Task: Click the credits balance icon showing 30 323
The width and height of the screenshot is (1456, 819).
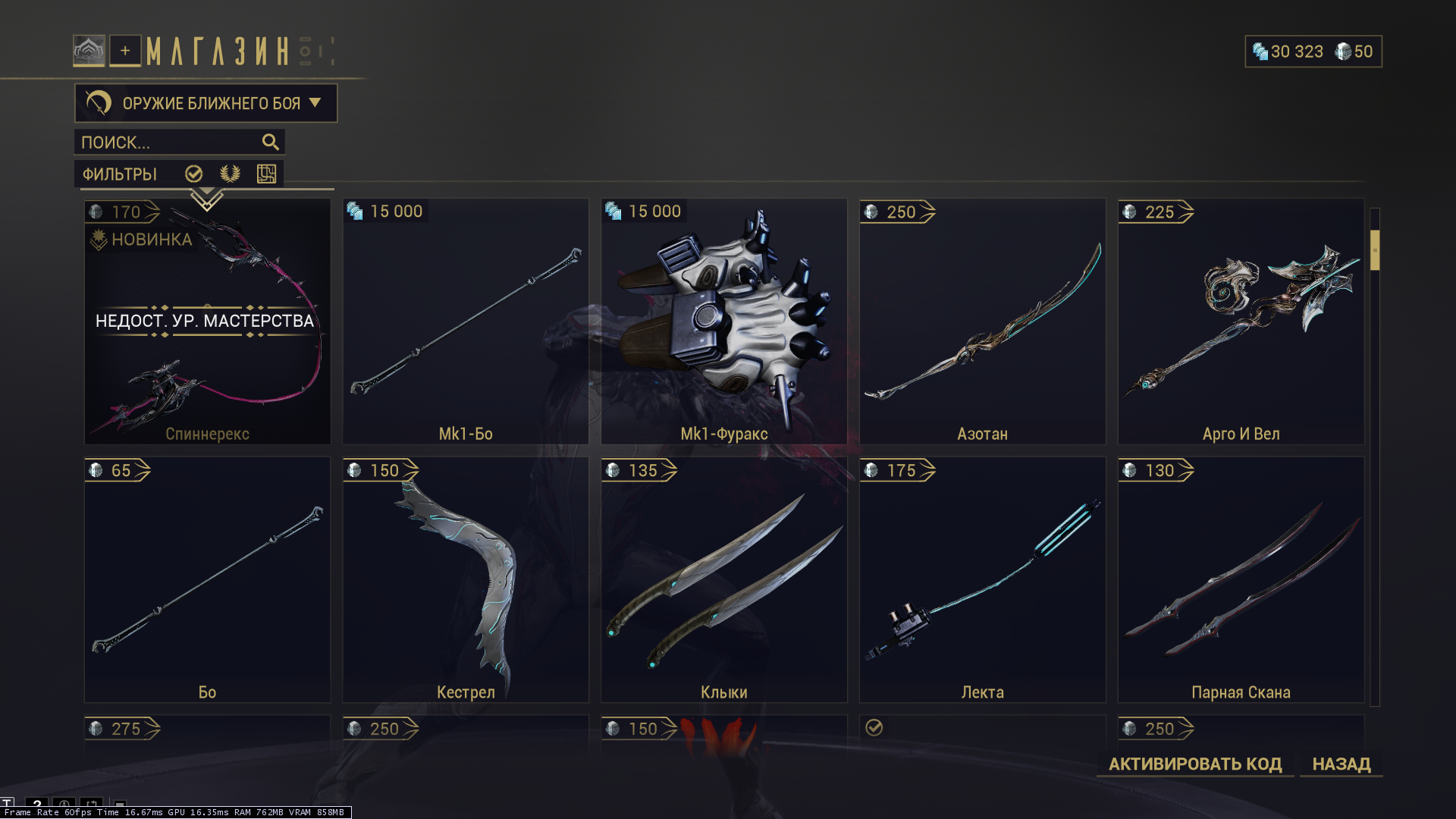Action: (1260, 52)
